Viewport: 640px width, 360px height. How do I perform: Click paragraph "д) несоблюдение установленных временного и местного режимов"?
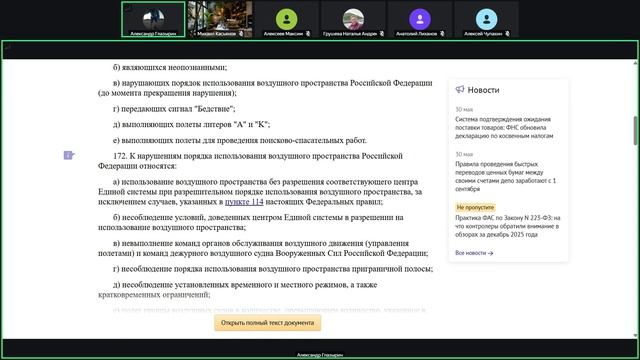(x=238, y=289)
